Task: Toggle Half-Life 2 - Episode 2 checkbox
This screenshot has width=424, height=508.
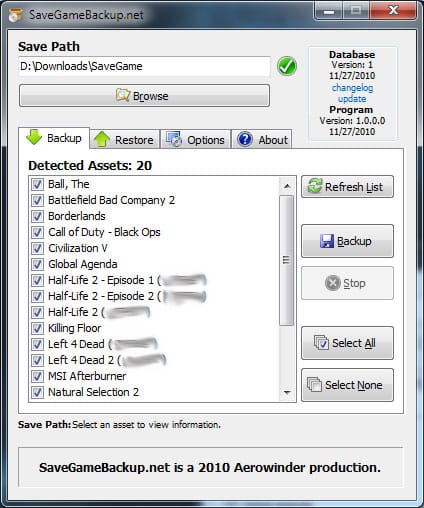Action: pos(37,296)
